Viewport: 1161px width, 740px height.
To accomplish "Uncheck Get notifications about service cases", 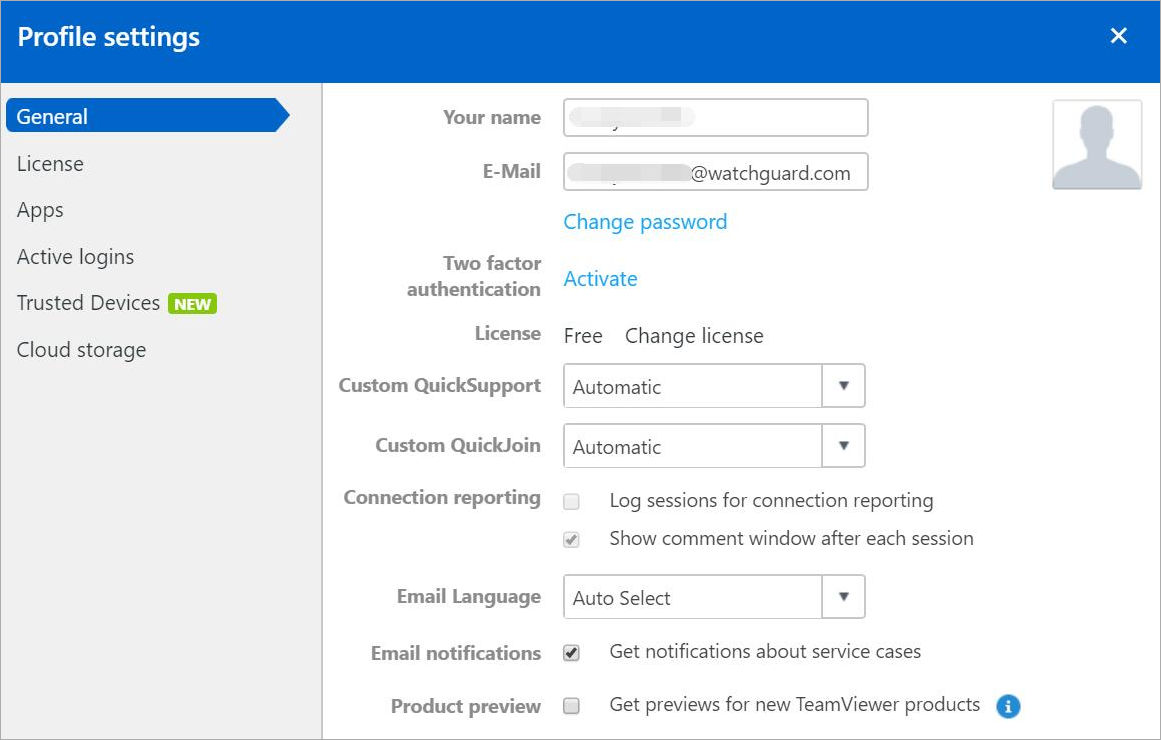I will pos(571,653).
